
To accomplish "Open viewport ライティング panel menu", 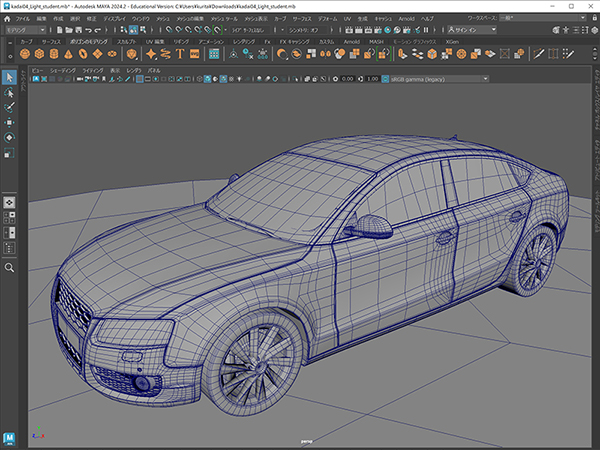I will pos(93,70).
